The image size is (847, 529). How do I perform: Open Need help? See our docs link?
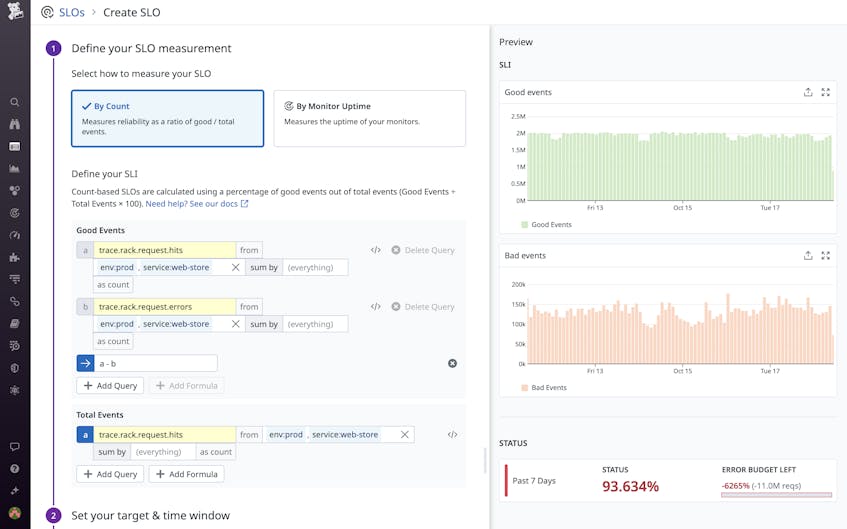coord(197,204)
